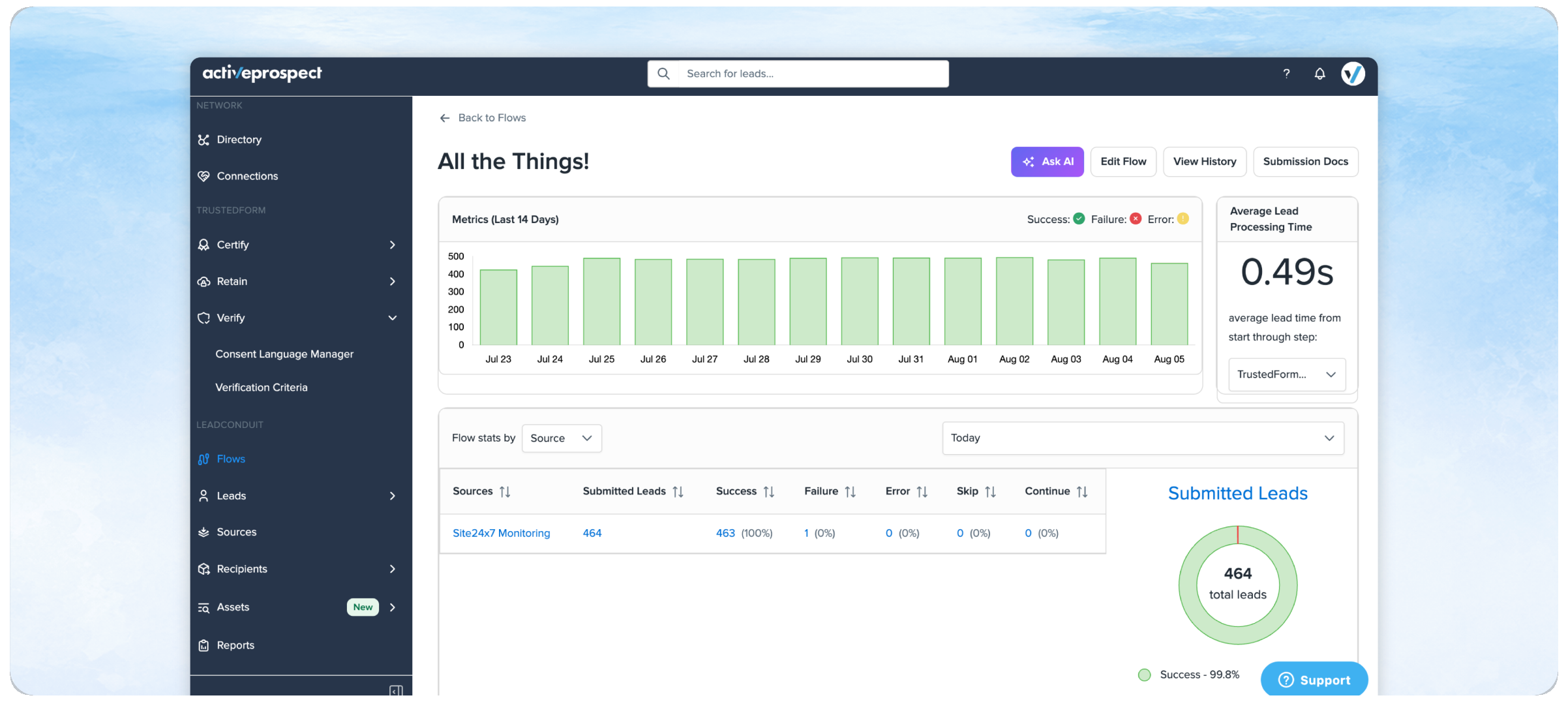Open the user avatar menu

coord(1353,74)
